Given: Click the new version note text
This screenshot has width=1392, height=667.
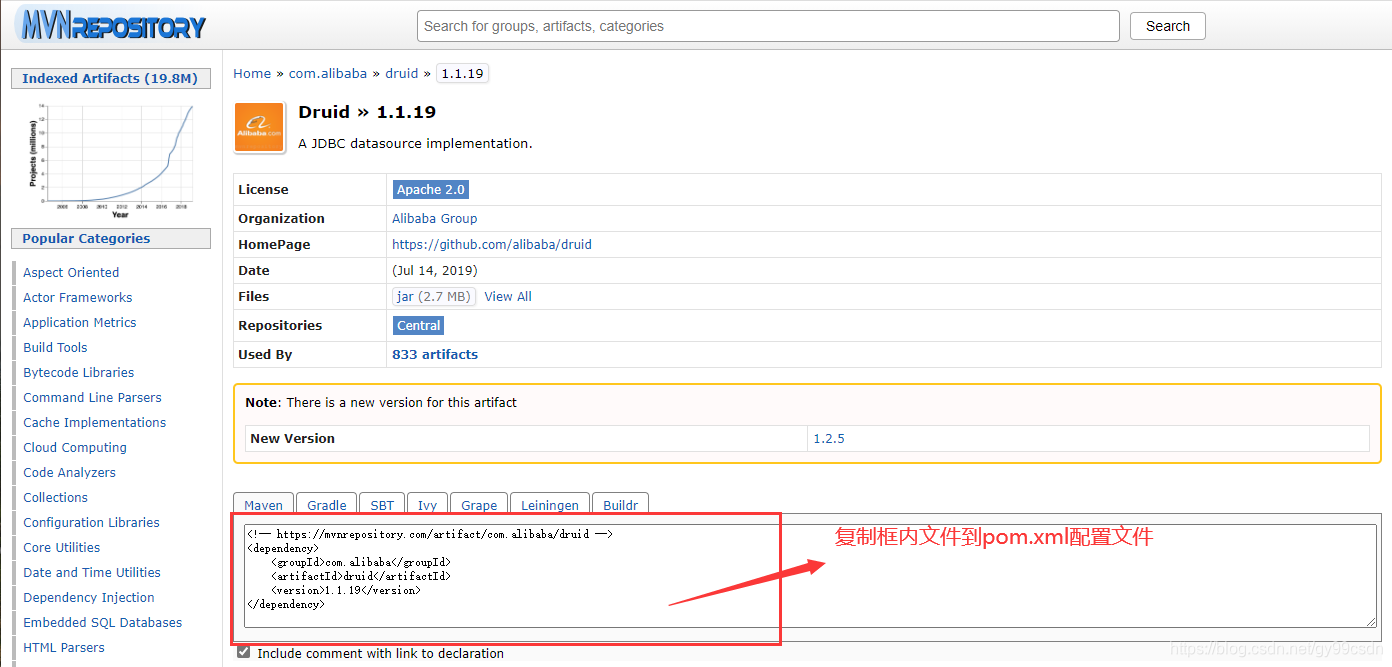Looking at the screenshot, I should coord(381,402).
